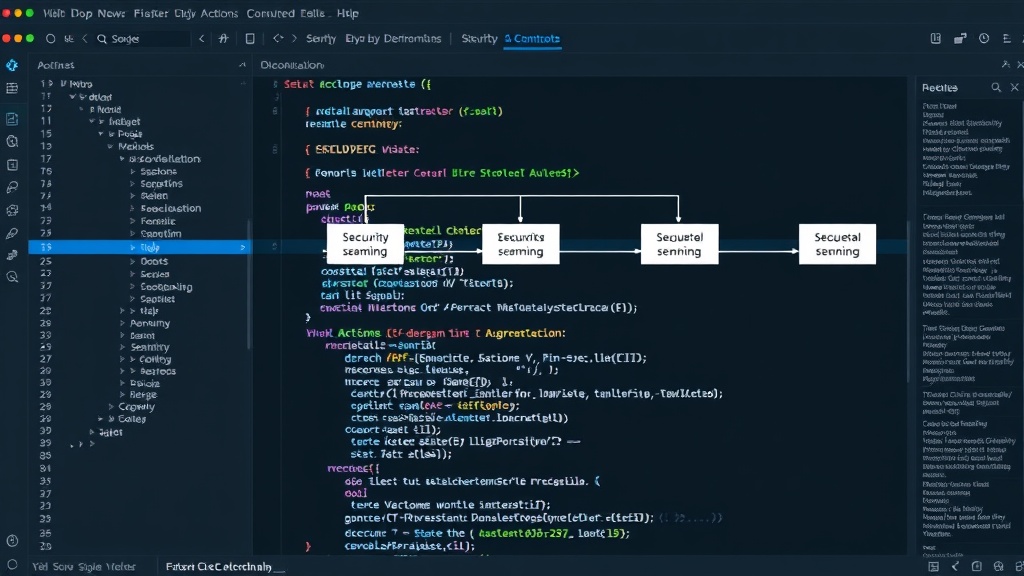1024x576 pixels.
Task: Click the arrow at right of highlighted row
Action: click(x=242, y=248)
